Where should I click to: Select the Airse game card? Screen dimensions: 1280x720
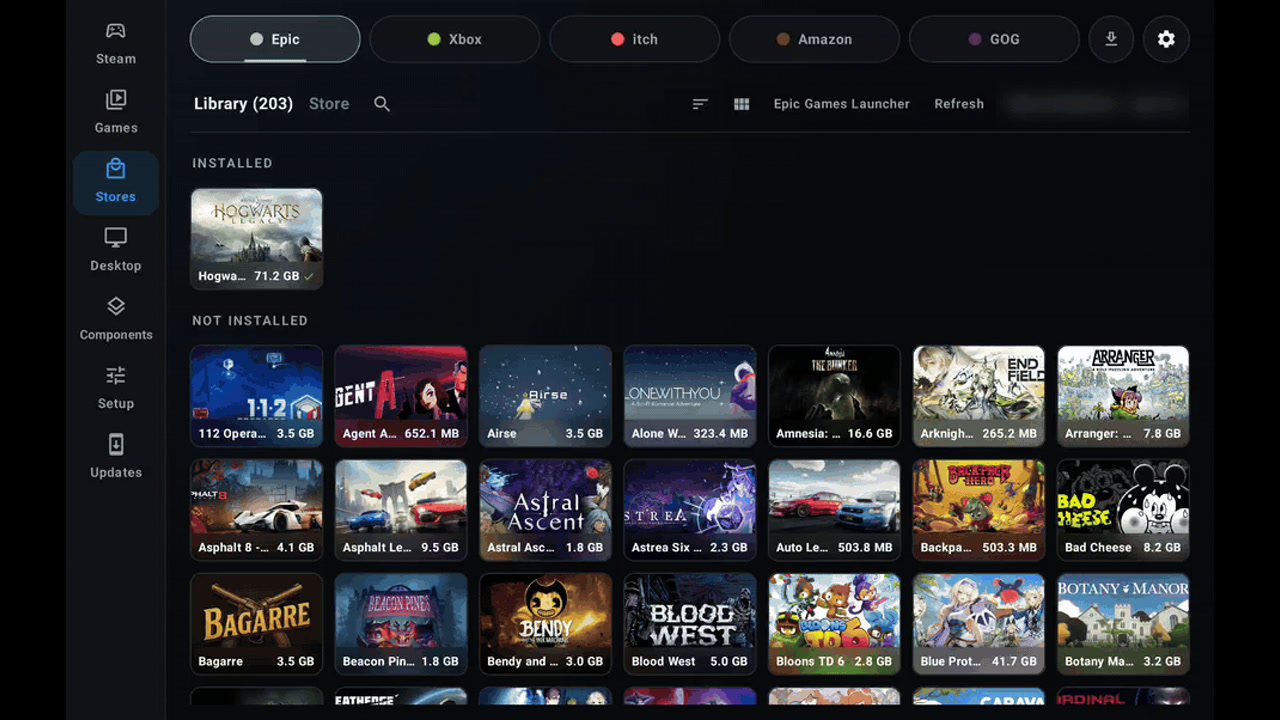(x=546, y=396)
